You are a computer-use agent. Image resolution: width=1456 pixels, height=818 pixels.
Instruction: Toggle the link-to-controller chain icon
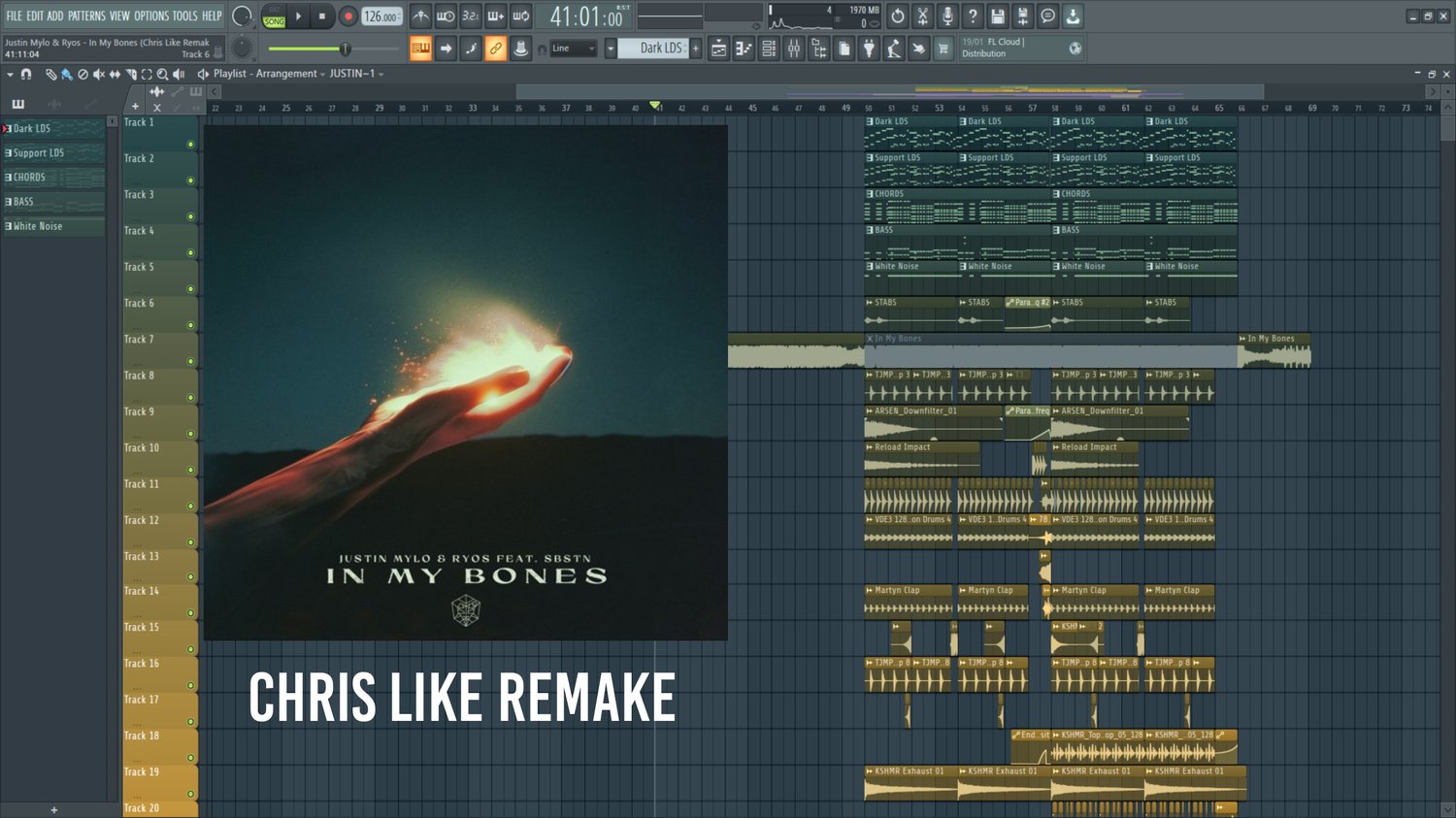coord(496,48)
